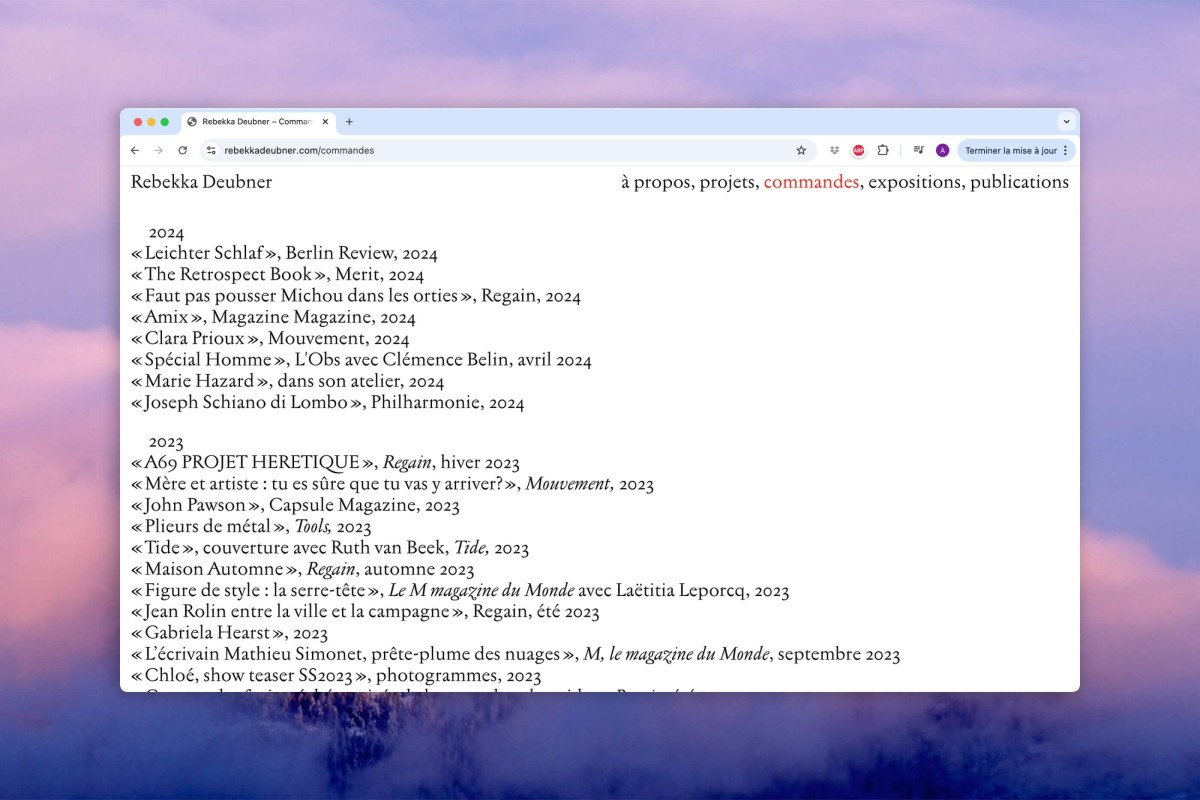Select the «Amix», Magazine Magazine entry
Image resolution: width=1200 pixels, height=800 pixels.
pyautogui.click(x=273, y=318)
